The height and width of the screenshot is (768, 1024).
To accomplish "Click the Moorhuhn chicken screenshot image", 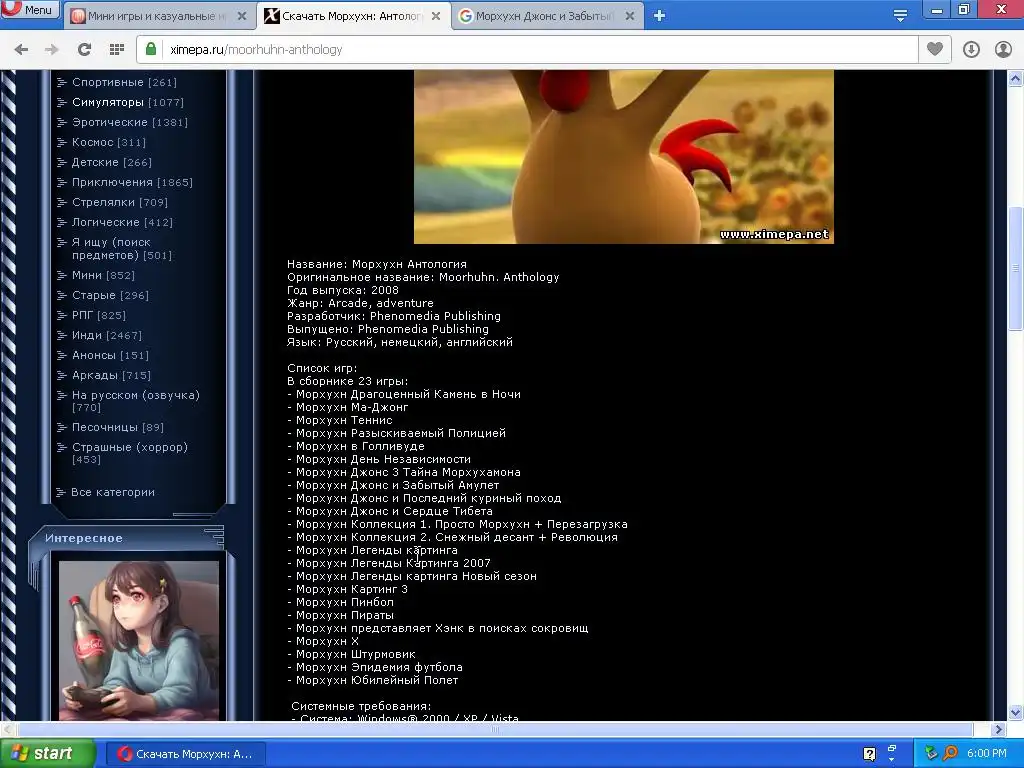I will [x=624, y=157].
